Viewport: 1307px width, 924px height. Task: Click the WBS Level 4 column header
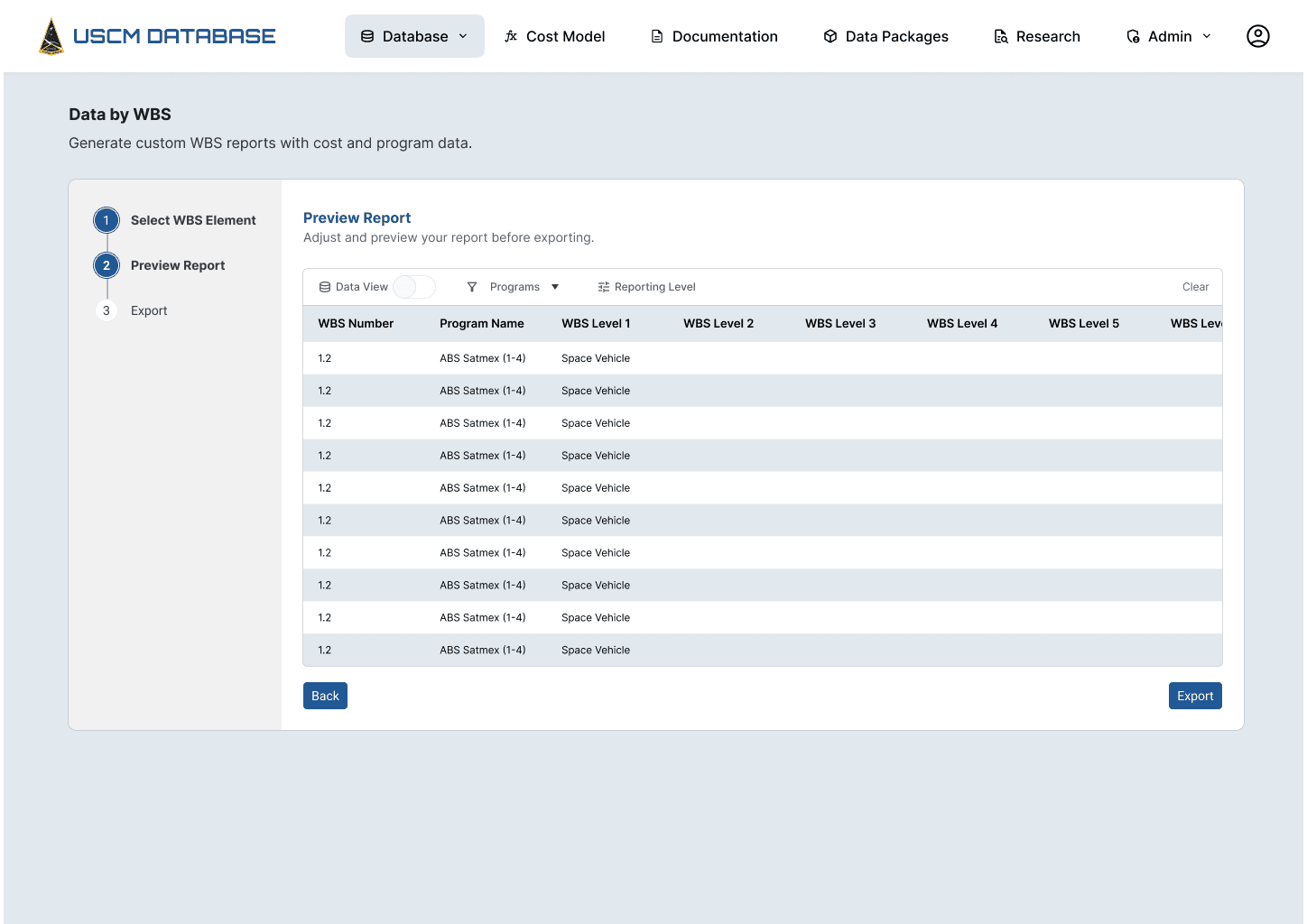(962, 323)
